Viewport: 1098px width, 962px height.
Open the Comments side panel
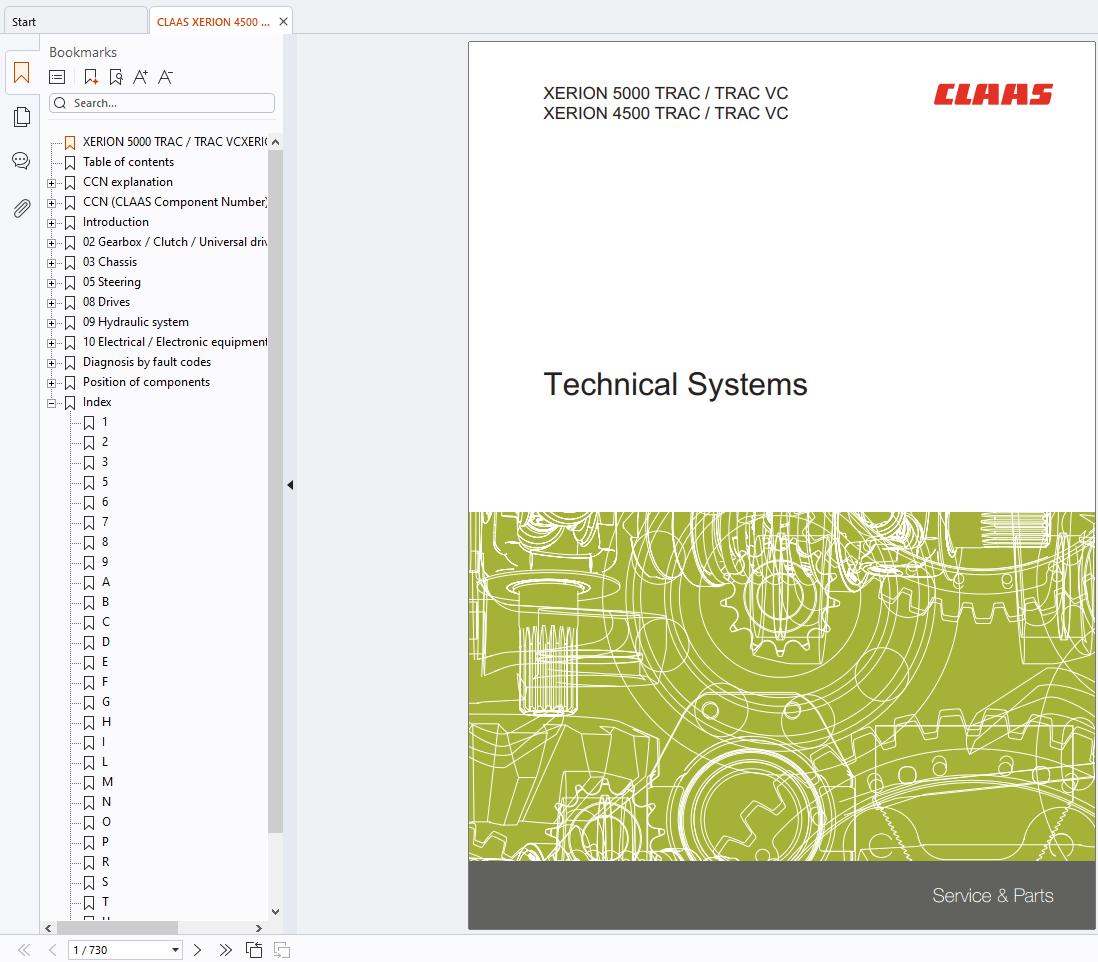(21, 161)
